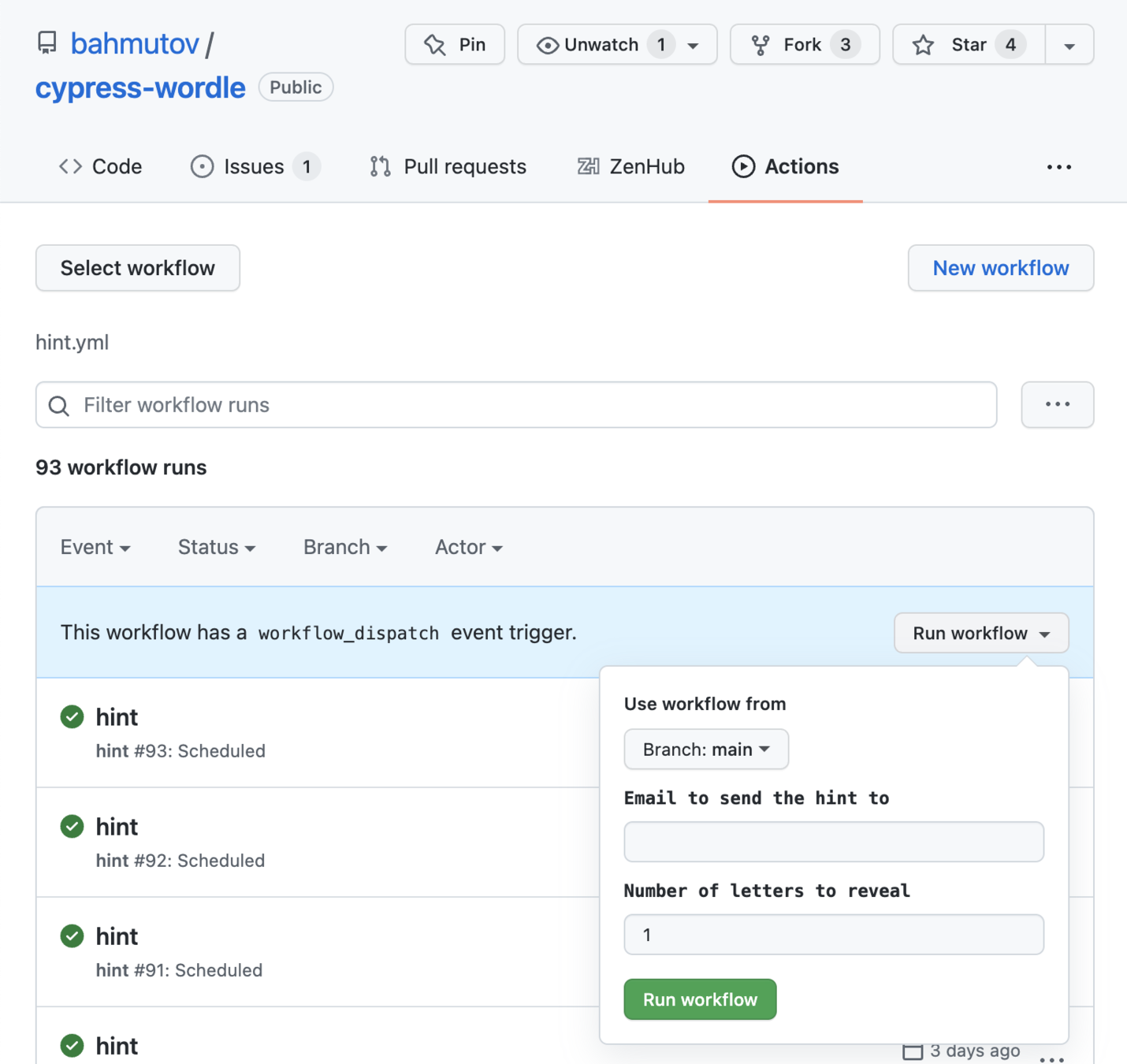Click the Use workflow from label
Screen dimensions: 1127x1064
point(705,704)
